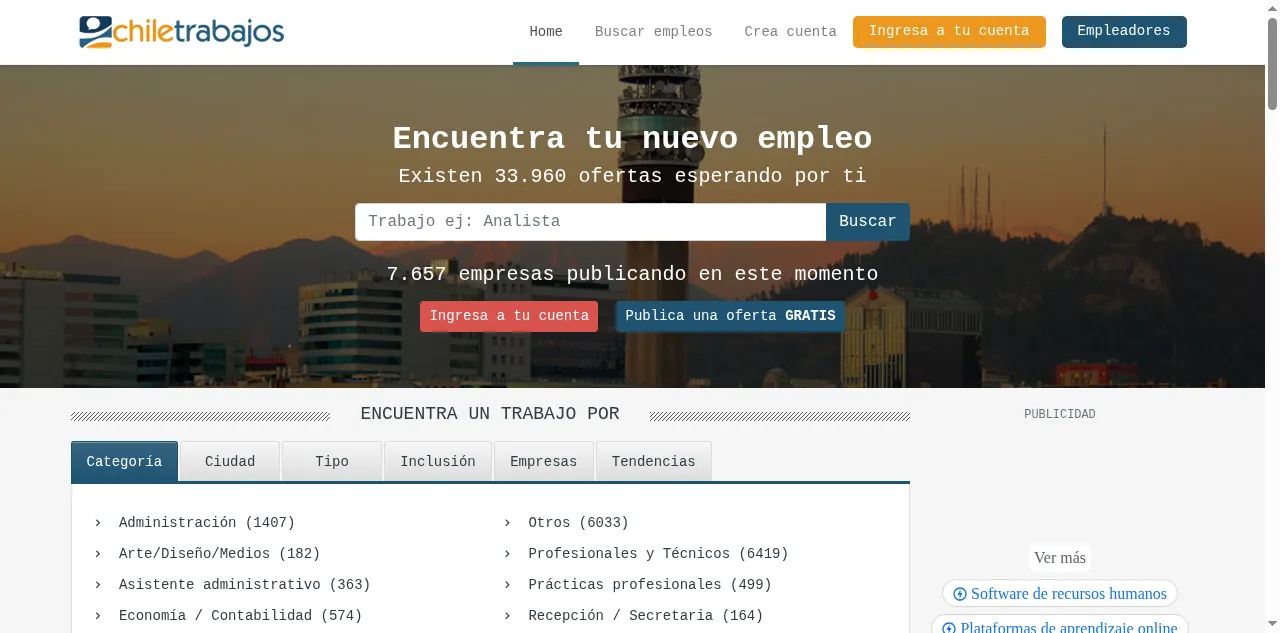
Task: Click the orange Ingresa a tu cuenta button
Action: pyautogui.click(x=949, y=31)
